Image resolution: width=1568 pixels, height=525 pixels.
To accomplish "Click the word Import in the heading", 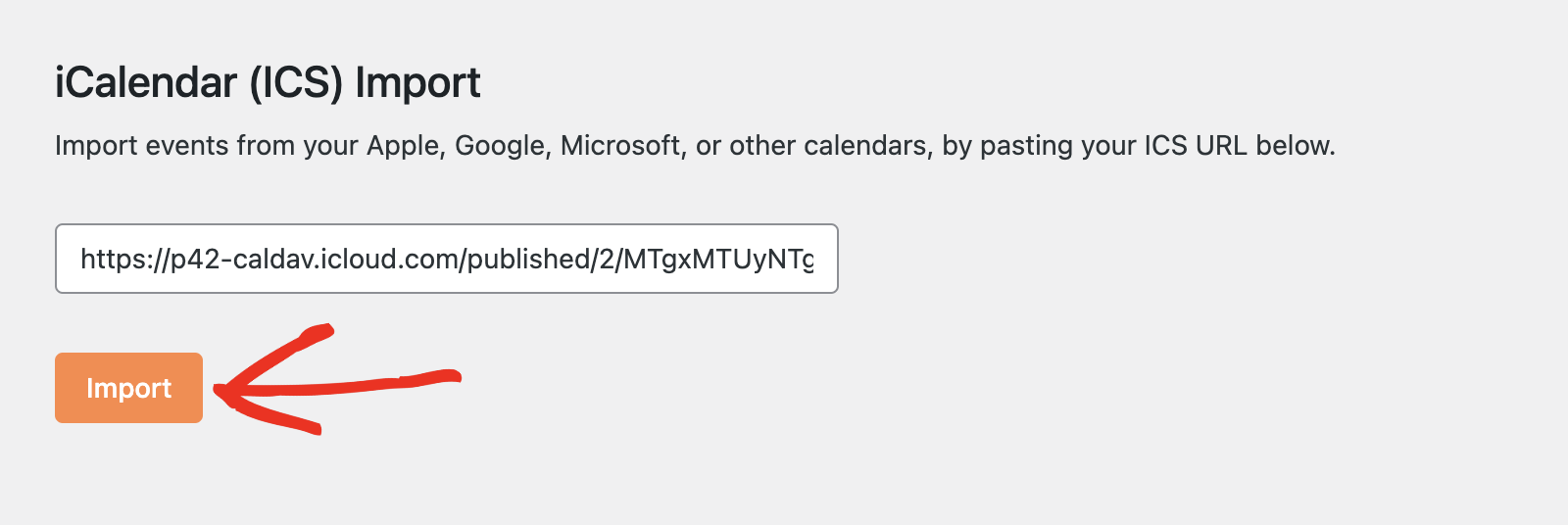I will point(417,83).
